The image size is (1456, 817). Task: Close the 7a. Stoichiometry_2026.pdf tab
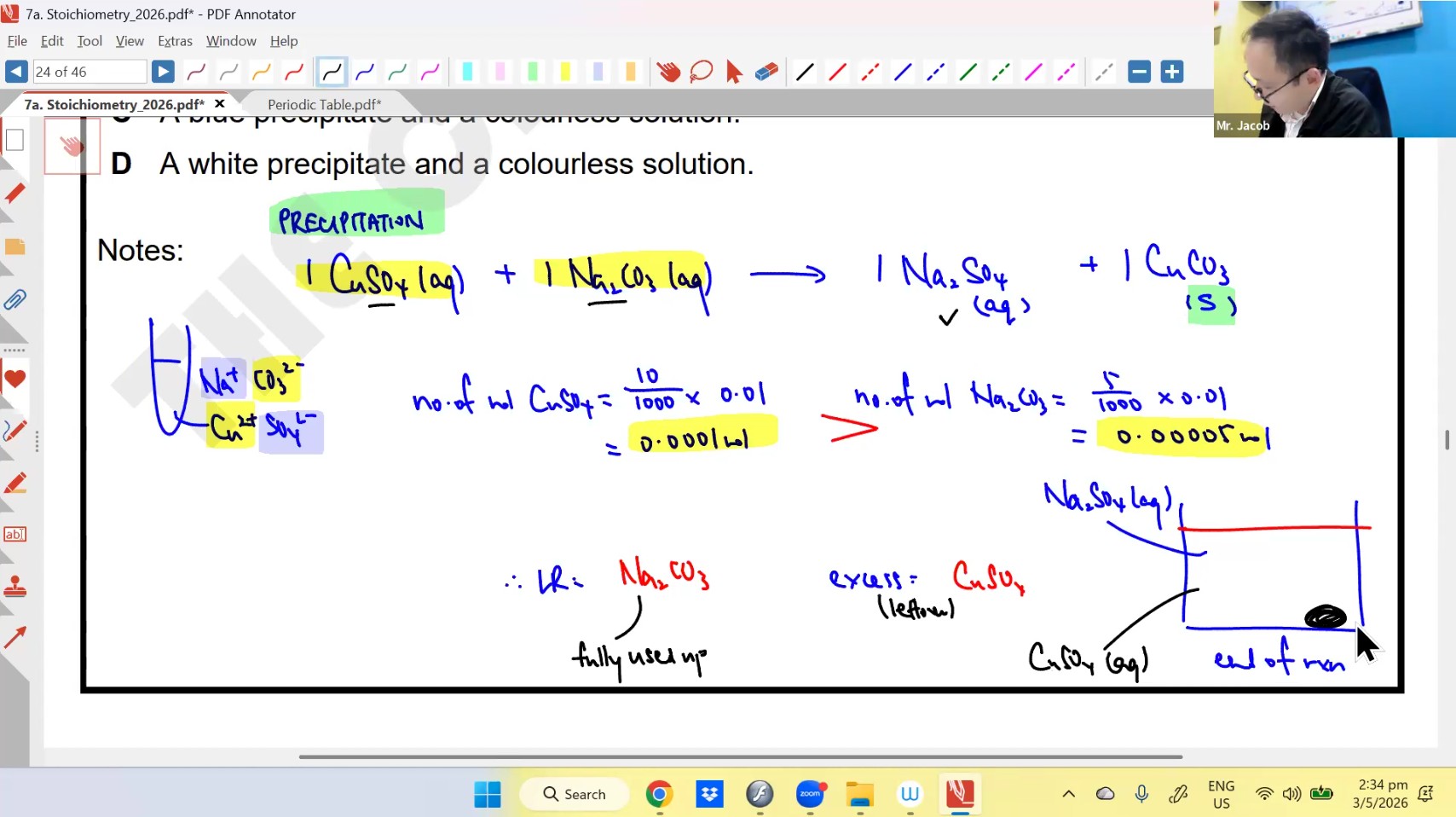tap(219, 103)
